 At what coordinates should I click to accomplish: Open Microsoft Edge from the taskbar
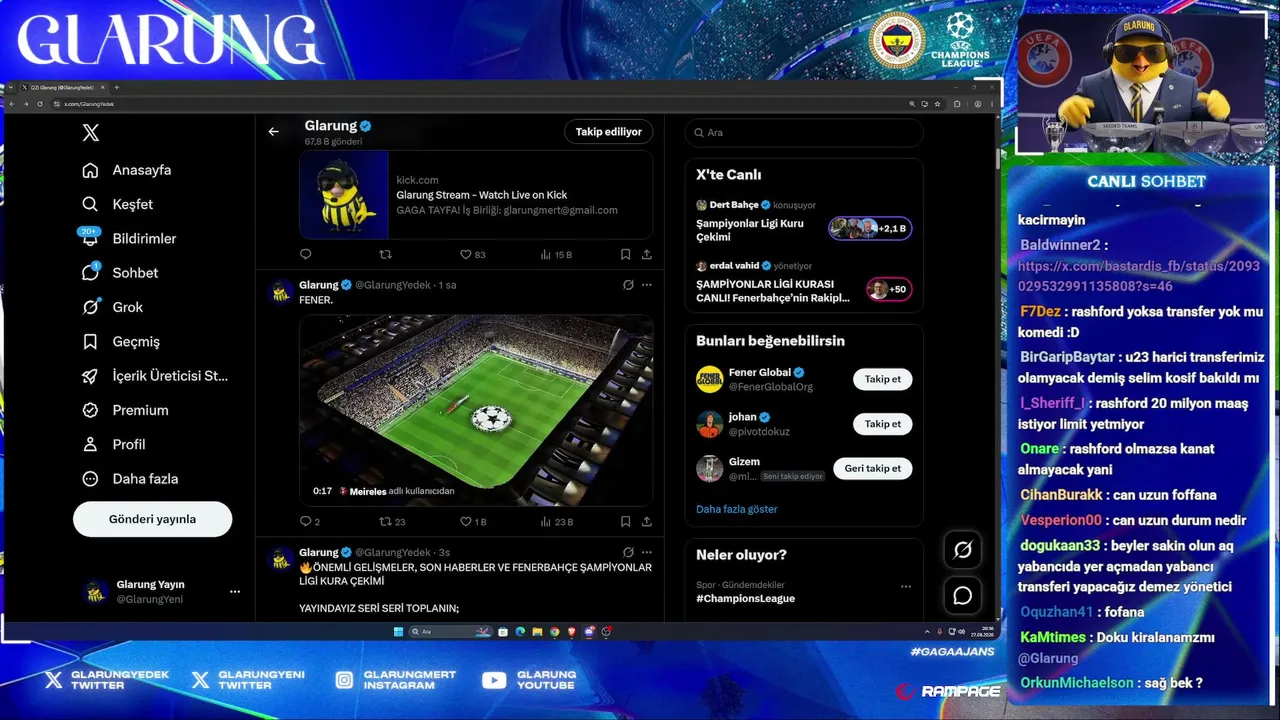[x=520, y=632]
